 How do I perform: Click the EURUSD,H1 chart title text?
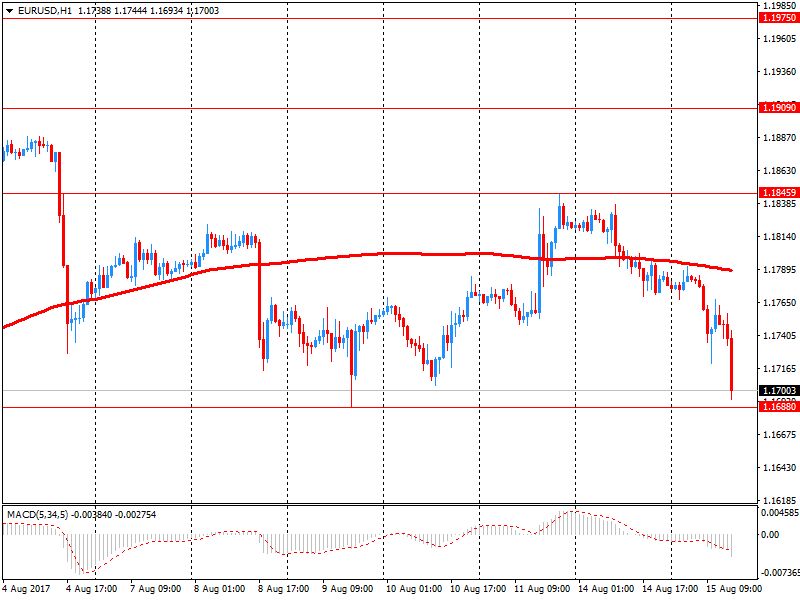point(45,11)
